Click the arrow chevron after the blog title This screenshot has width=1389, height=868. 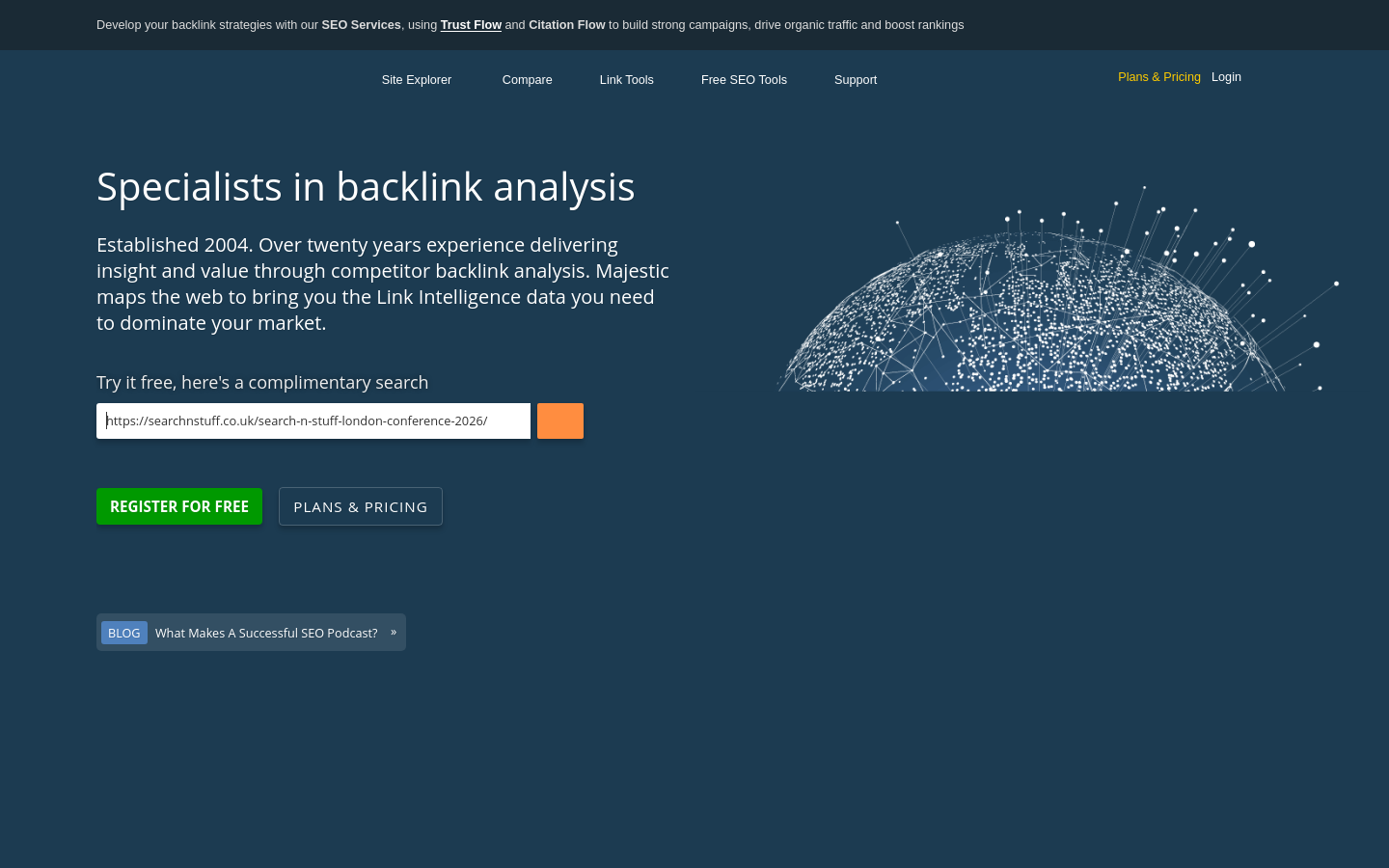(394, 633)
